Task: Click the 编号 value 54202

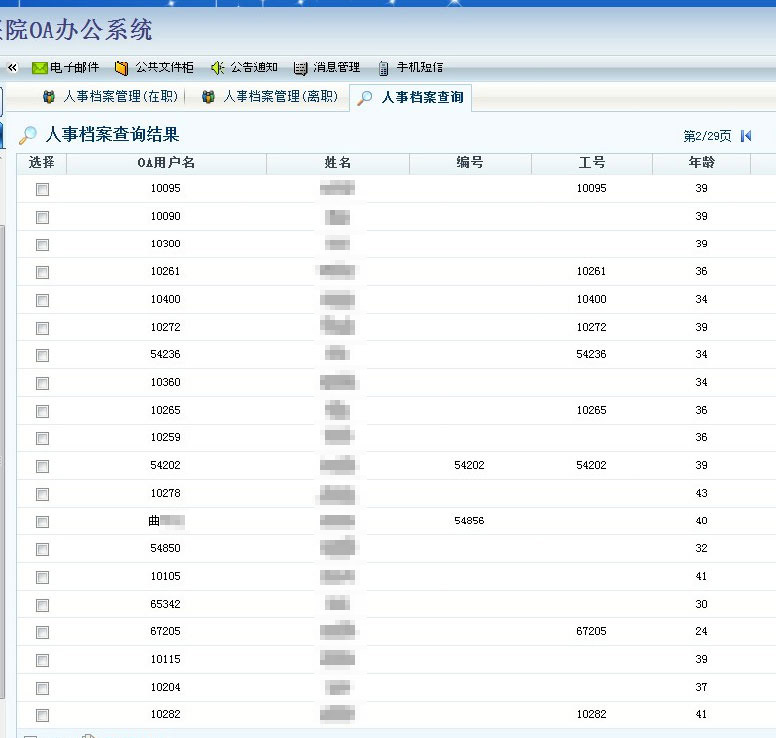Action: [x=469, y=465]
